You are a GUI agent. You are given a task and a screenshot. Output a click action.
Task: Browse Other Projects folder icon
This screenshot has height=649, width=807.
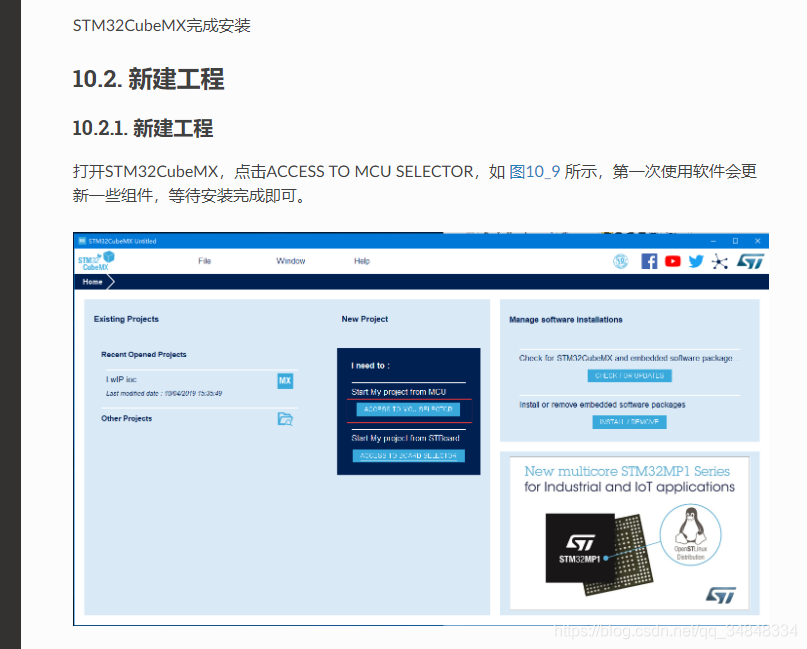coord(285,419)
